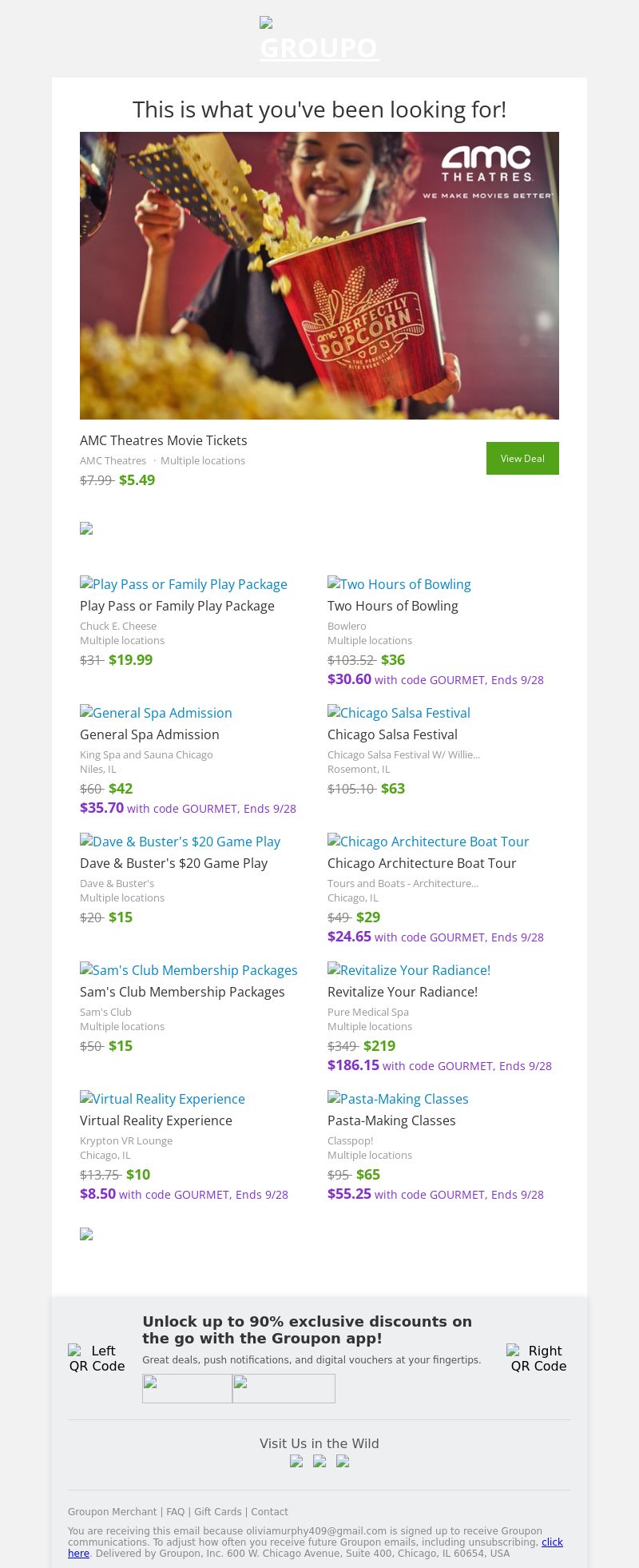Image resolution: width=639 pixels, height=1568 pixels.
Task: Select the Chicago Architecture Boat Tour image link
Action: point(428,842)
